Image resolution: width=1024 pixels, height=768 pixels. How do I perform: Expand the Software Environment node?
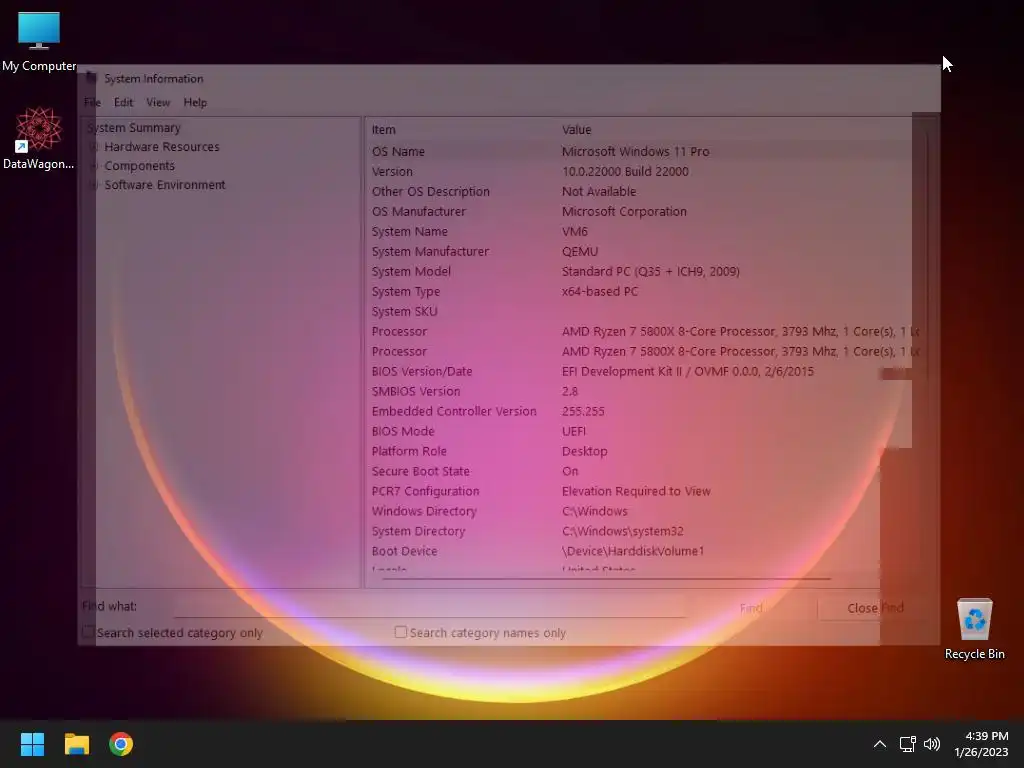[x=93, y=185]
